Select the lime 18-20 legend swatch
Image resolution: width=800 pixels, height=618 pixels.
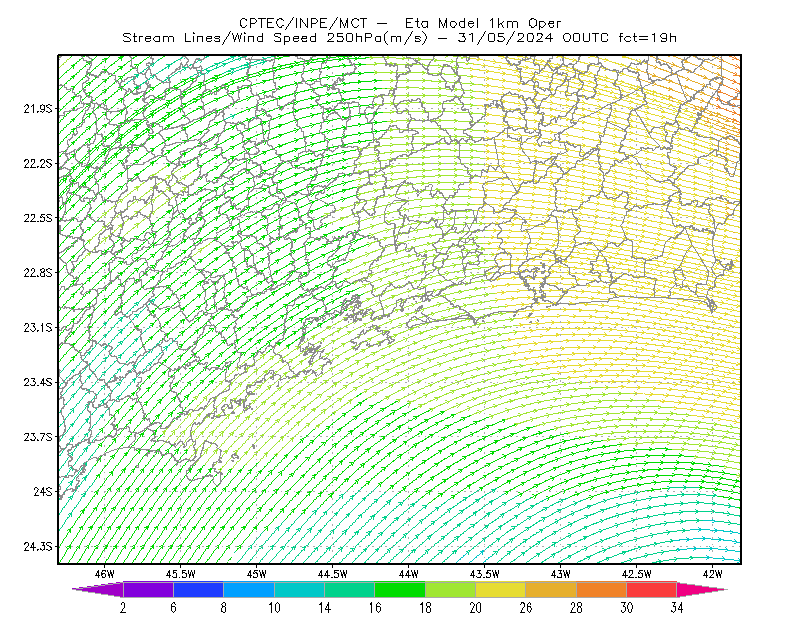point(451,589)
